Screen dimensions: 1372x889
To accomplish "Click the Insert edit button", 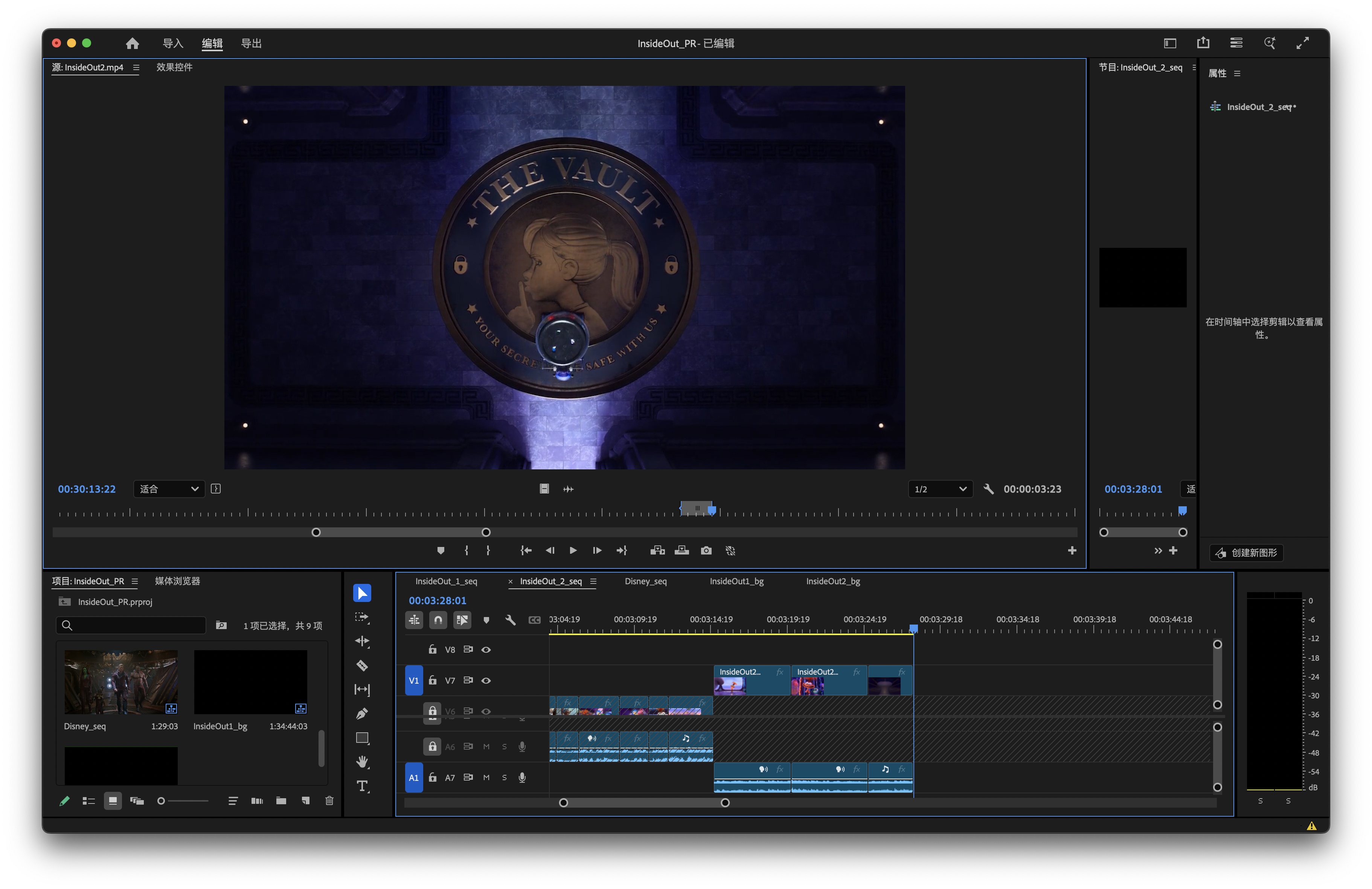I will click(x=658, y=550).
